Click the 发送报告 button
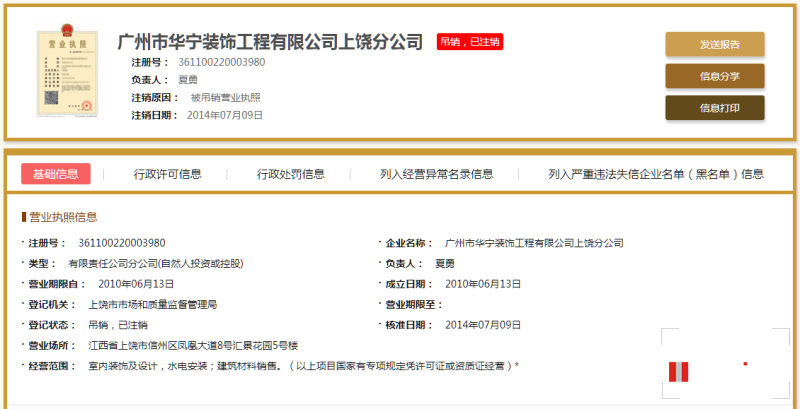The width and height of the screenshot is (800, 409). (715, 44)
